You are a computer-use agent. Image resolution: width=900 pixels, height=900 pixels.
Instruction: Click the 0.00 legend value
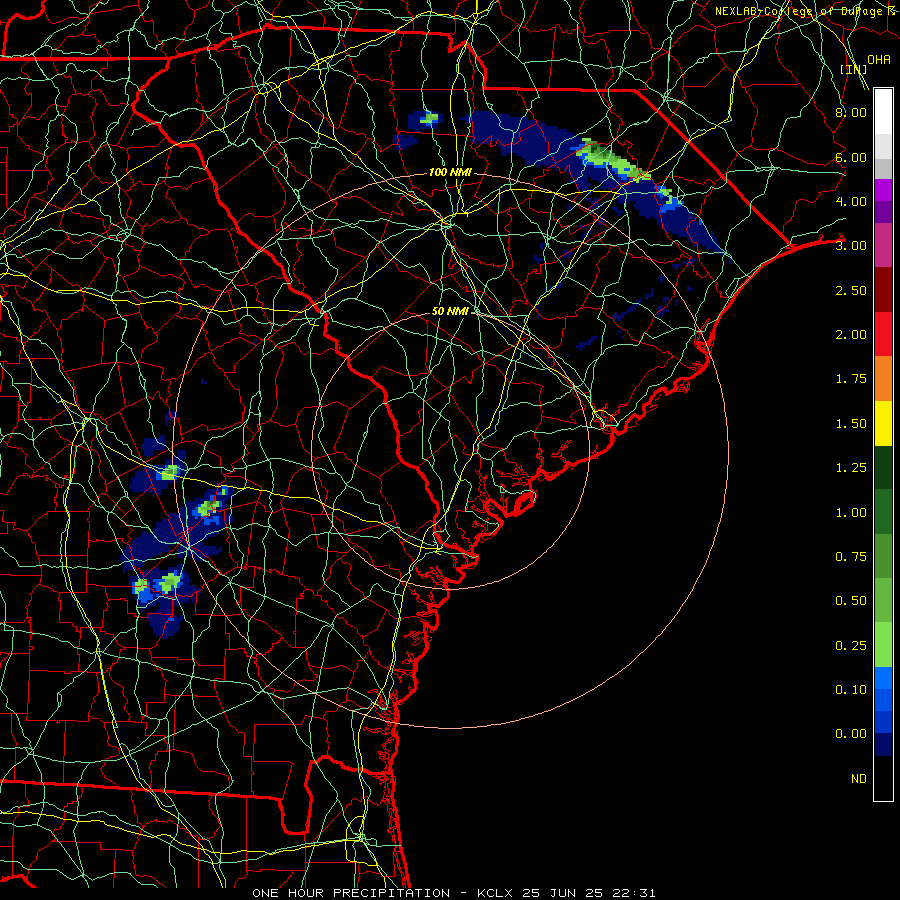pyautogui.click(x=851, y=734)
